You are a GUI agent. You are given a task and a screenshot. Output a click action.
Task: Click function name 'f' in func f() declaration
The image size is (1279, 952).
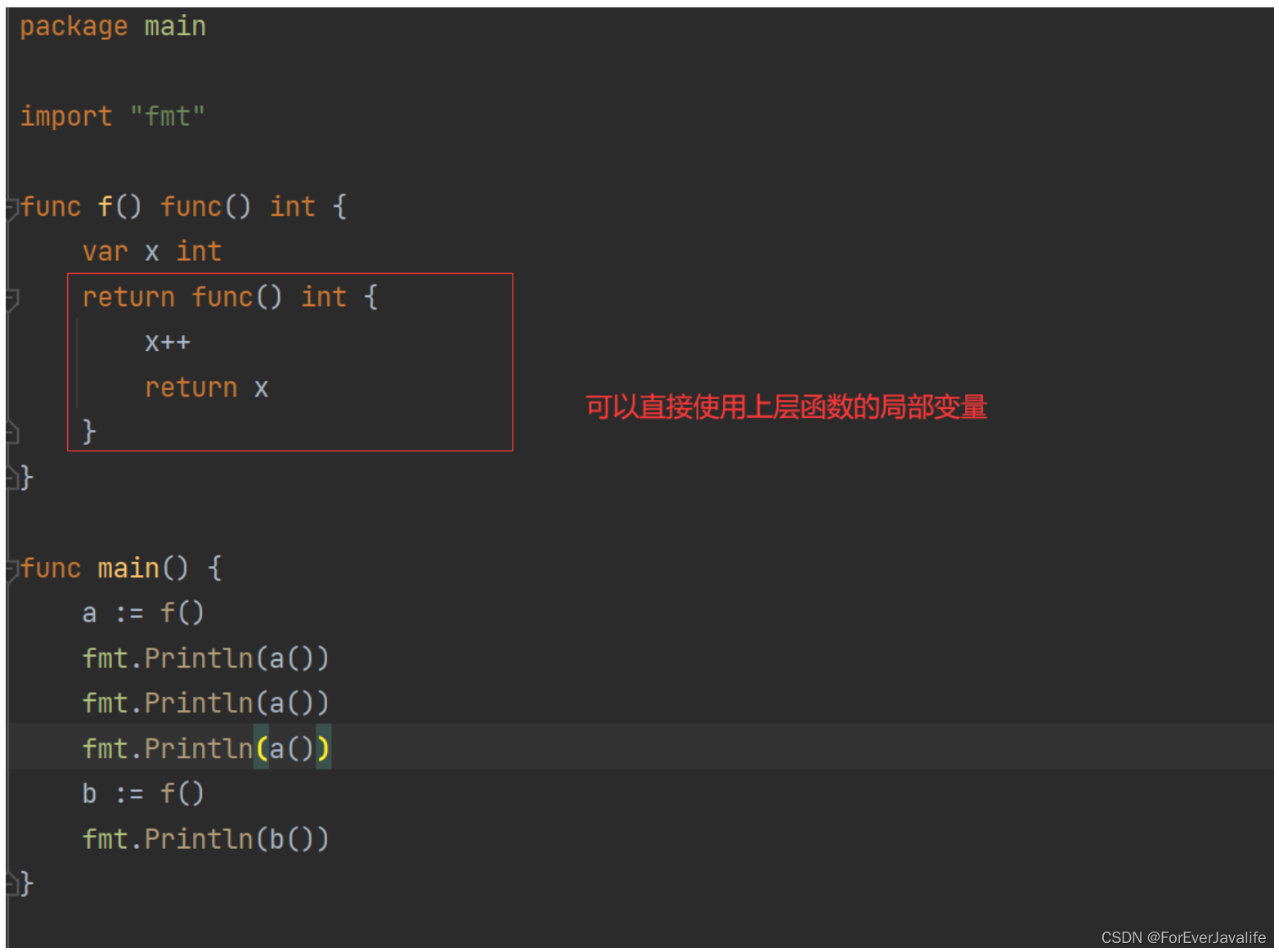105,206
